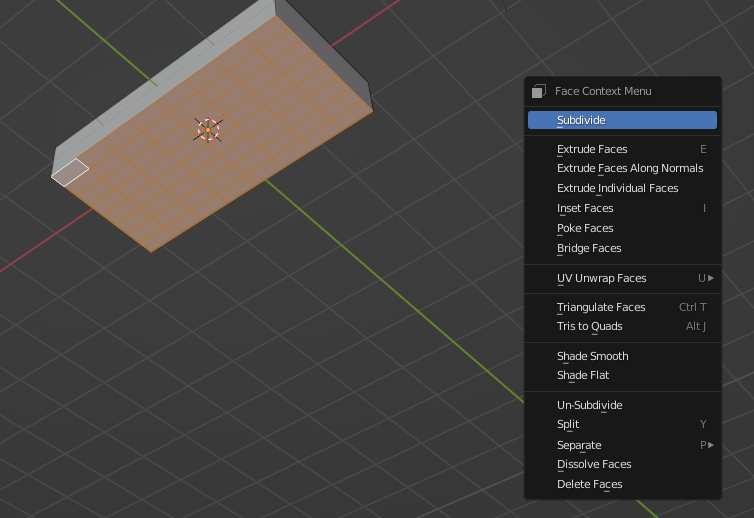
Task: Open Separate submenu
Action: (x=622, y=445)
